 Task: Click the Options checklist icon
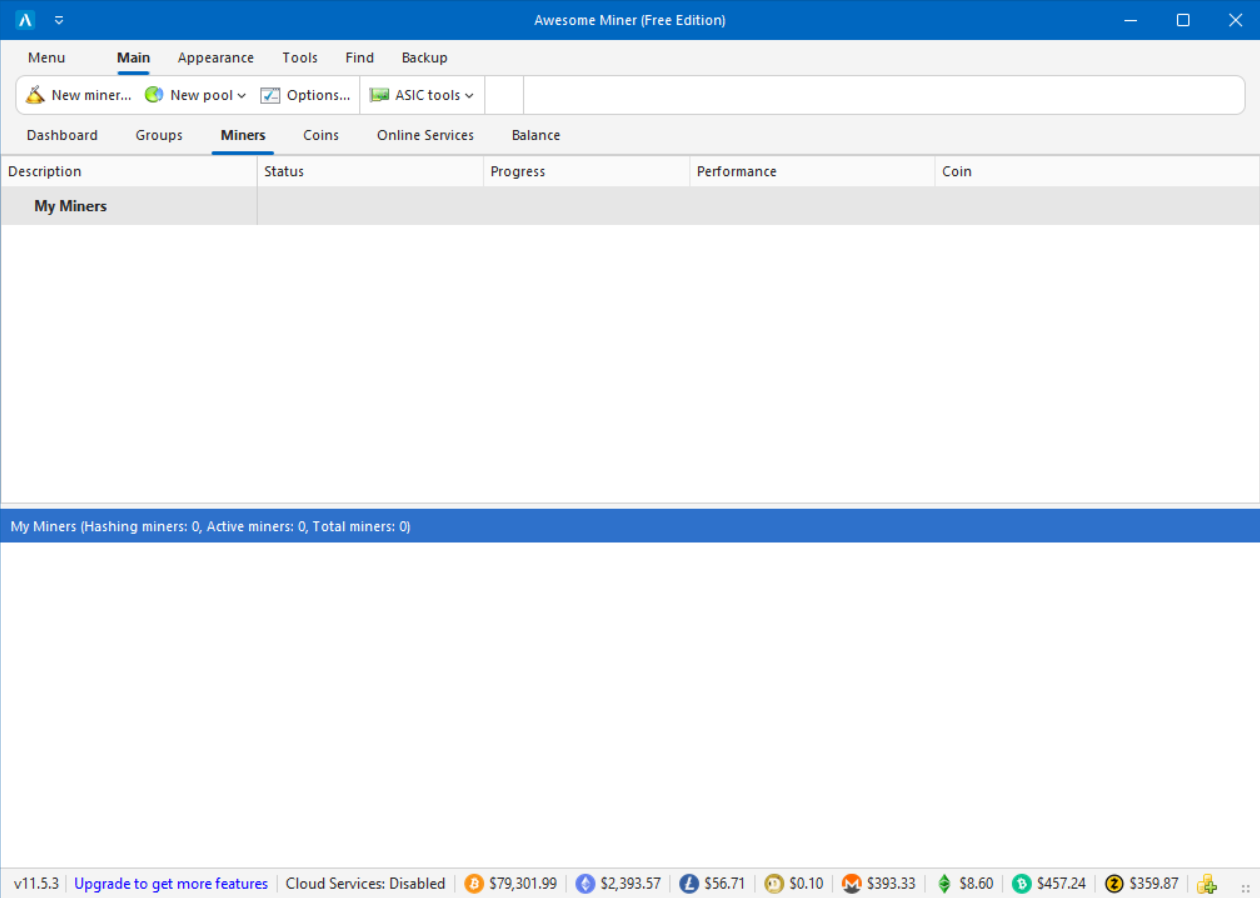[x=270, y=95]
